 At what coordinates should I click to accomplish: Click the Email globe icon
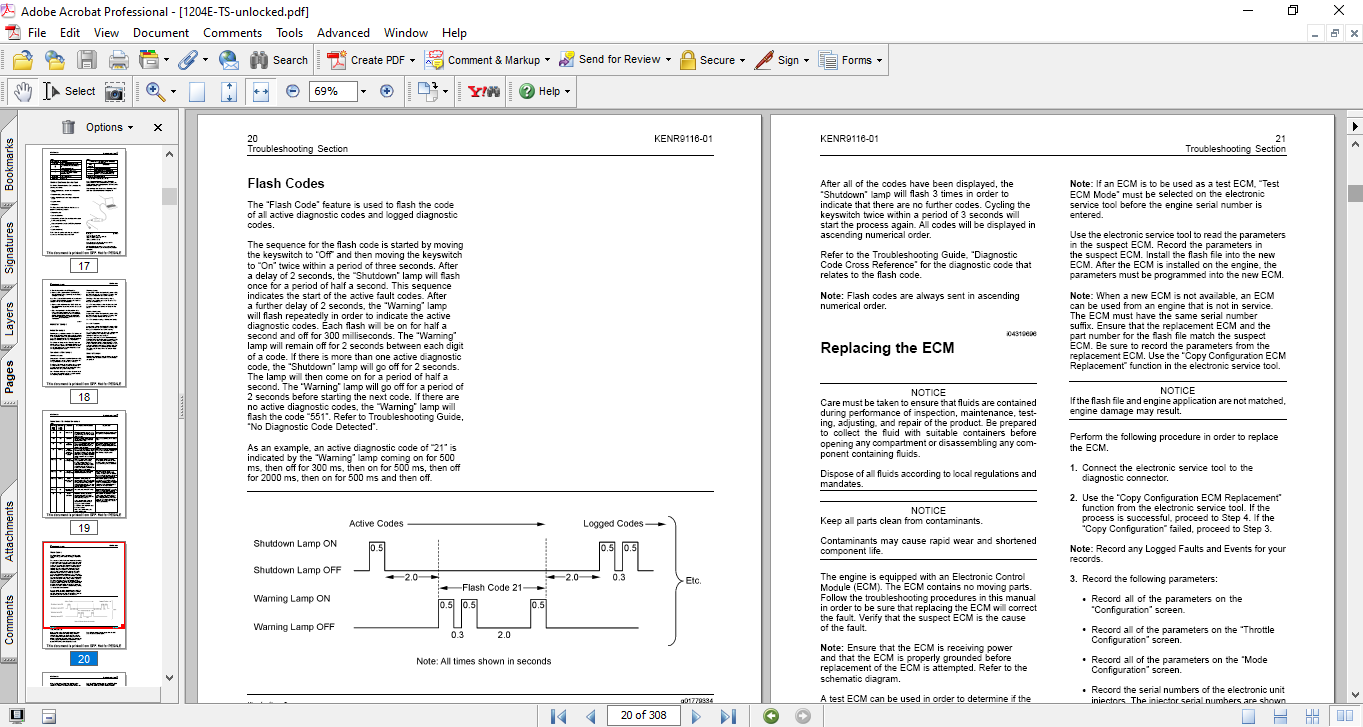point(228,60)
